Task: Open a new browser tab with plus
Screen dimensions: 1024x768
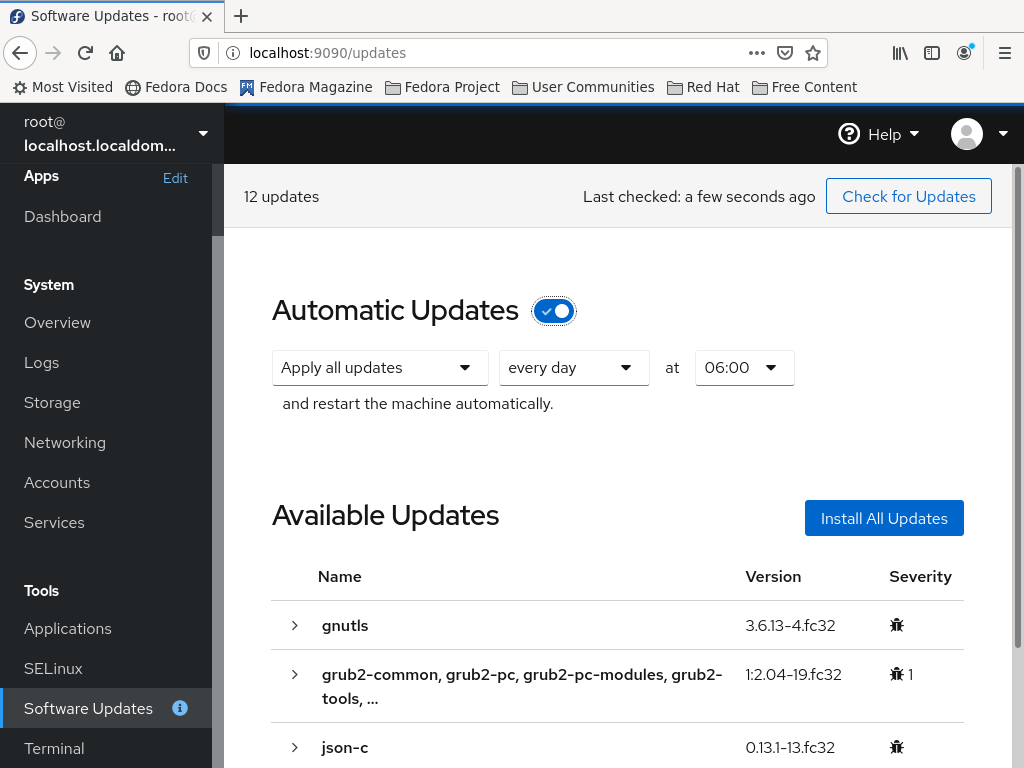Action: 241,16
